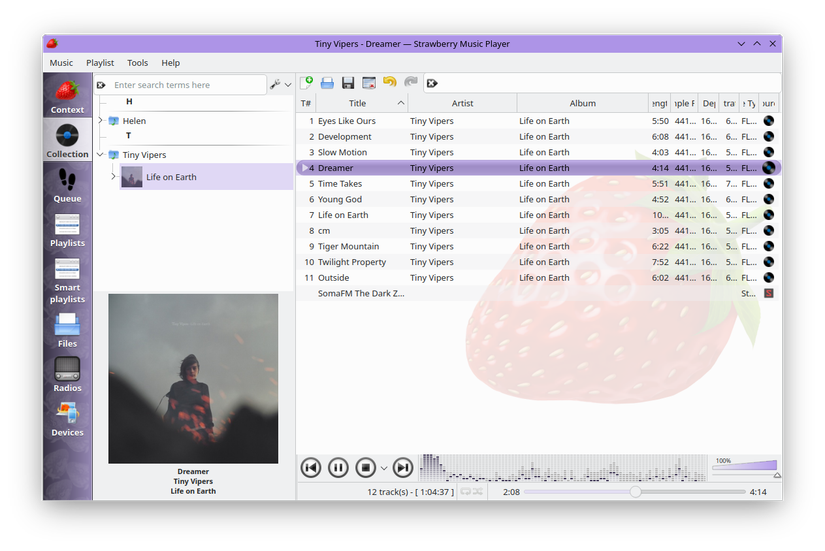The image size is (825, 551).
Task: Skip to the next track
Action: tap(402, 467)
